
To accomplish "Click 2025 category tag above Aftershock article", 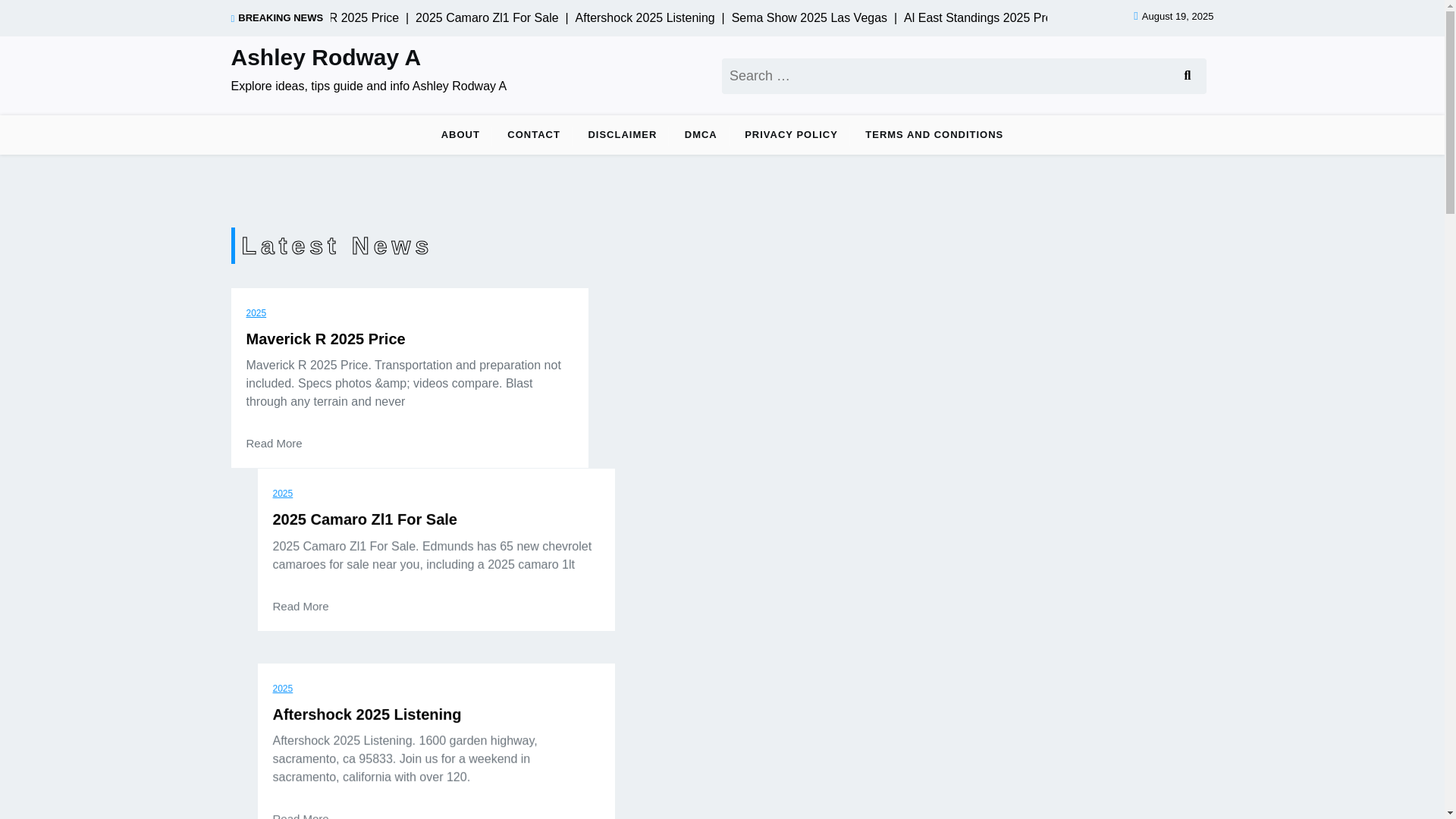I will tap(283, 689).
